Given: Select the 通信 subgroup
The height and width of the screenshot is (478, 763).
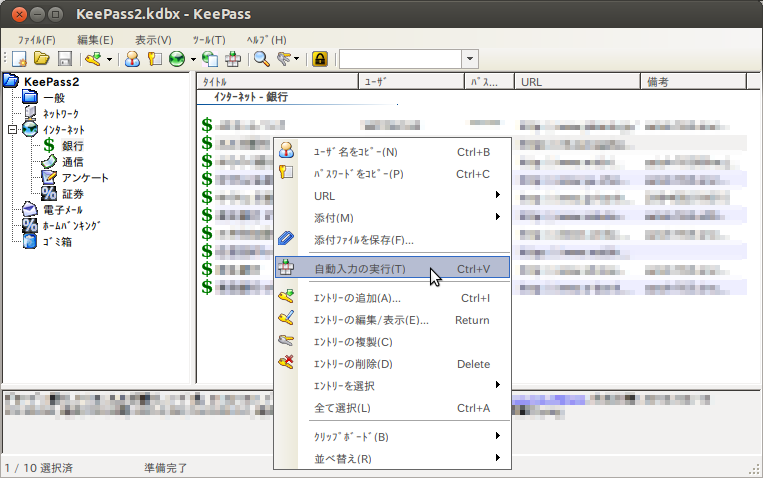Looking at the screenshot, I should (x=73, y=162).
